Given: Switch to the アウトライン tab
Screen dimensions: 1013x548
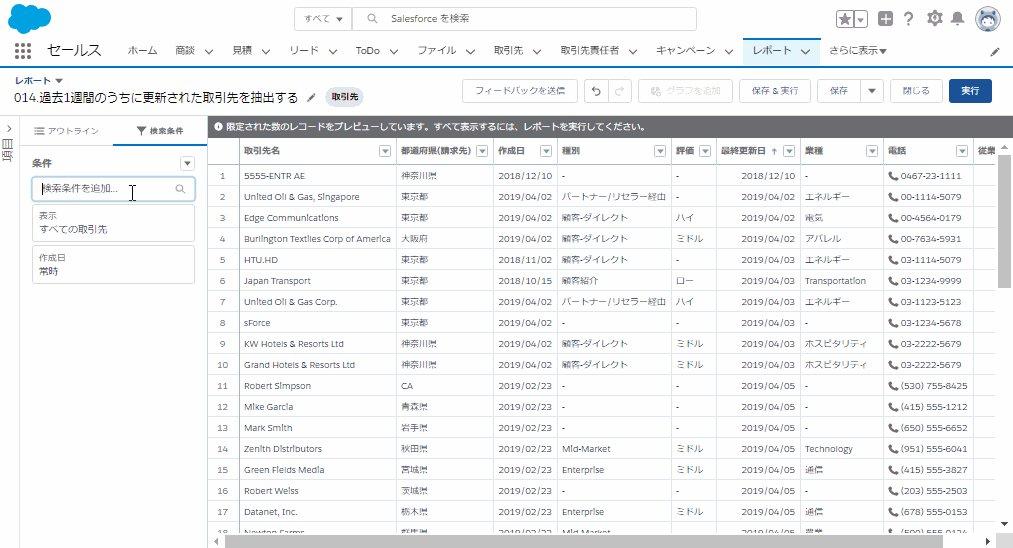Looking at the screenshot, I should pos(67,131).
